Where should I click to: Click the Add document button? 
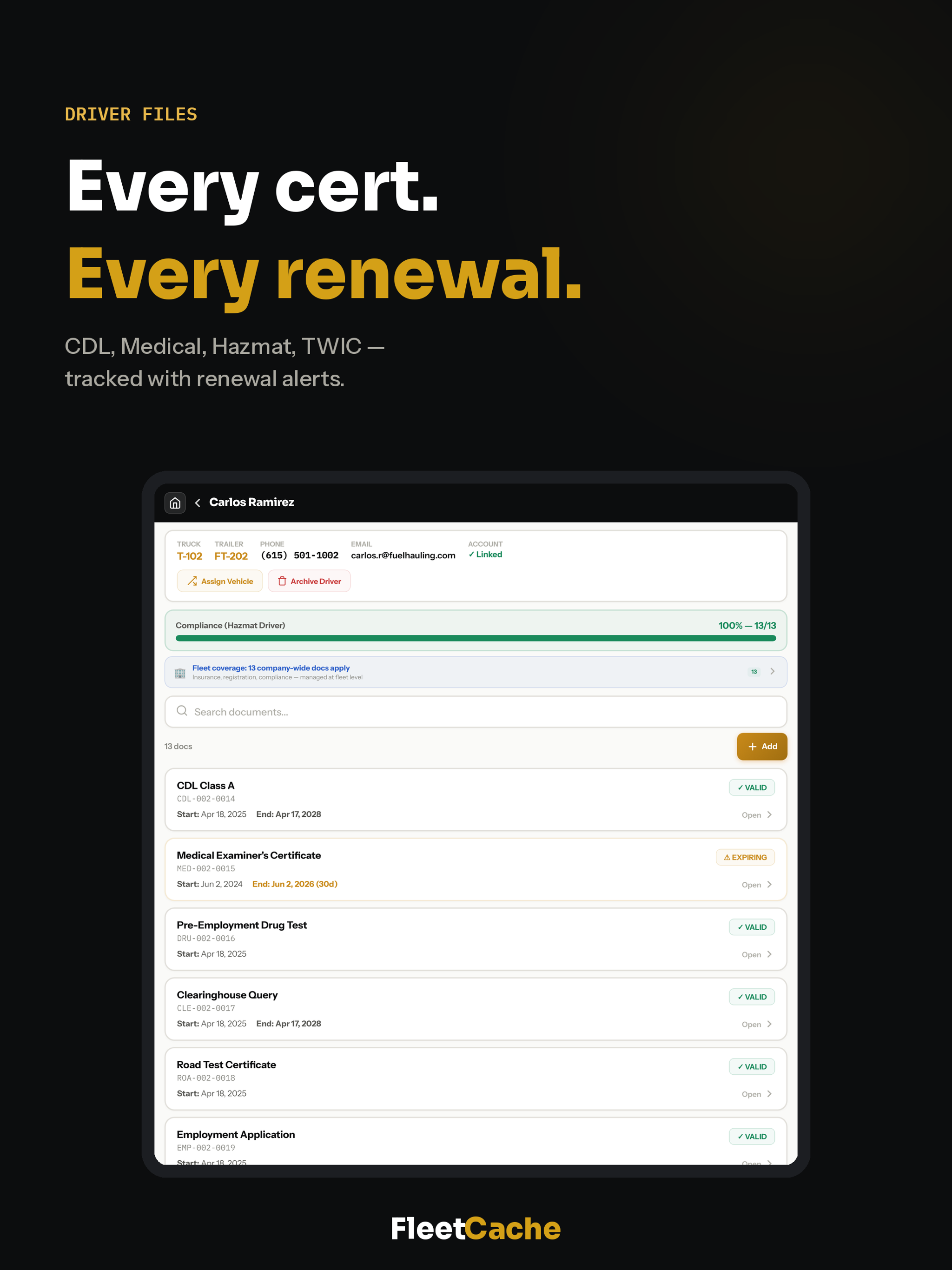[762, 747]
